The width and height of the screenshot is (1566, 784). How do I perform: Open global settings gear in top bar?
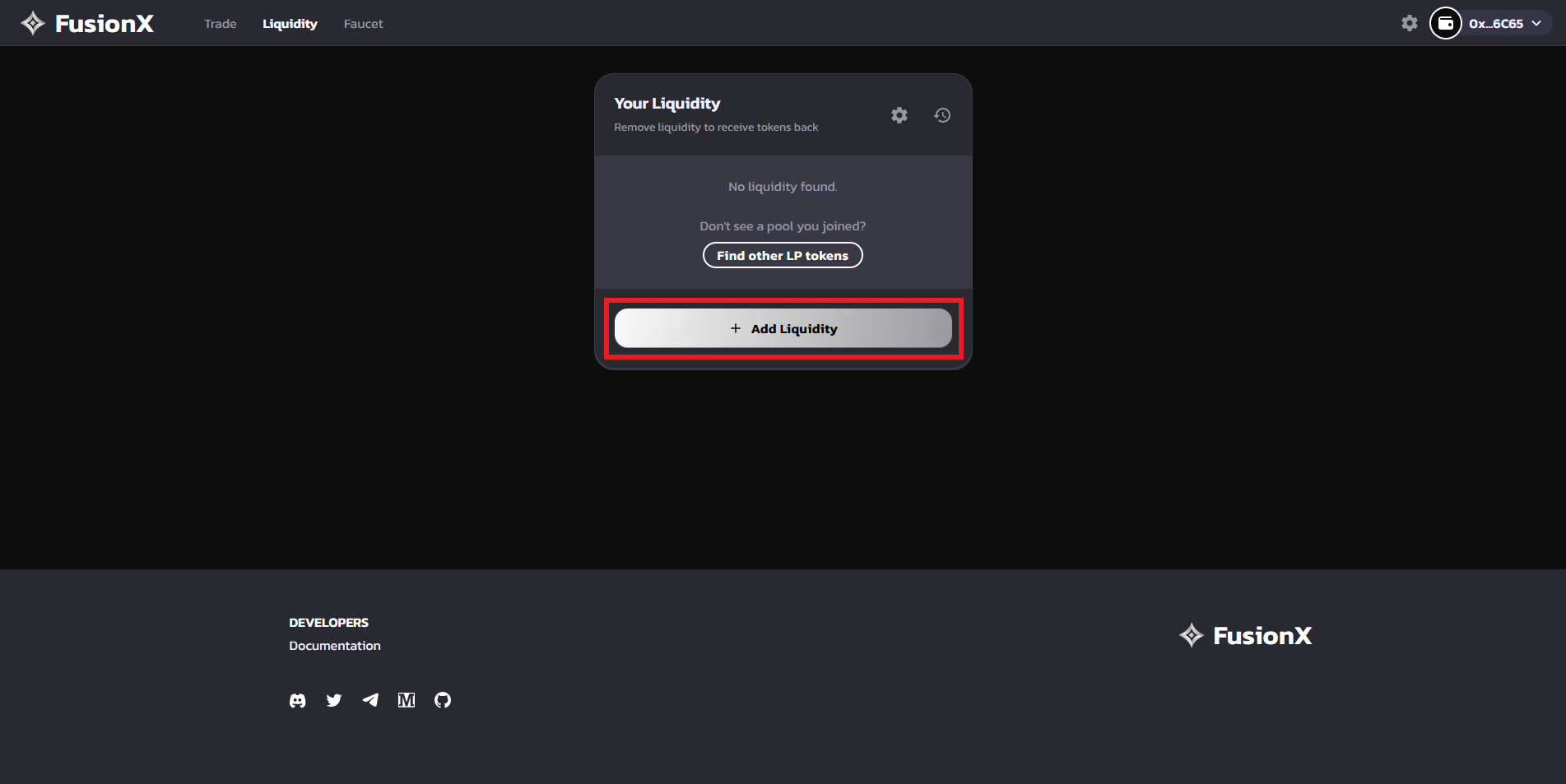[1409, 23]
